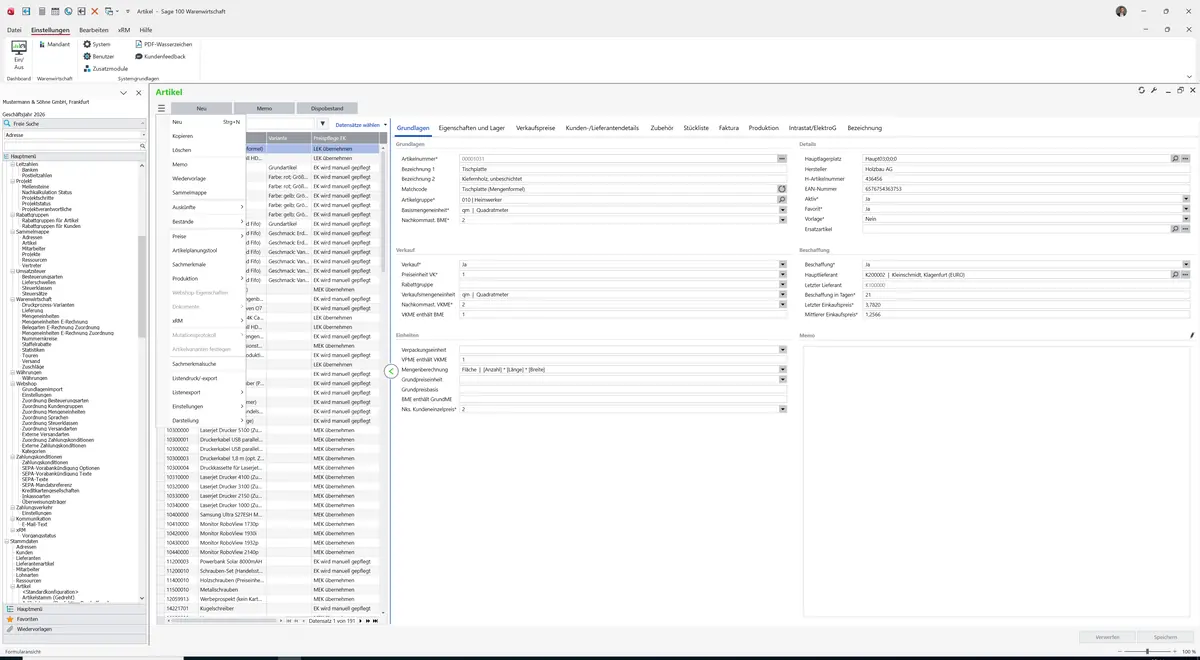Open Kundenfeedback in the ribbon

160,56
